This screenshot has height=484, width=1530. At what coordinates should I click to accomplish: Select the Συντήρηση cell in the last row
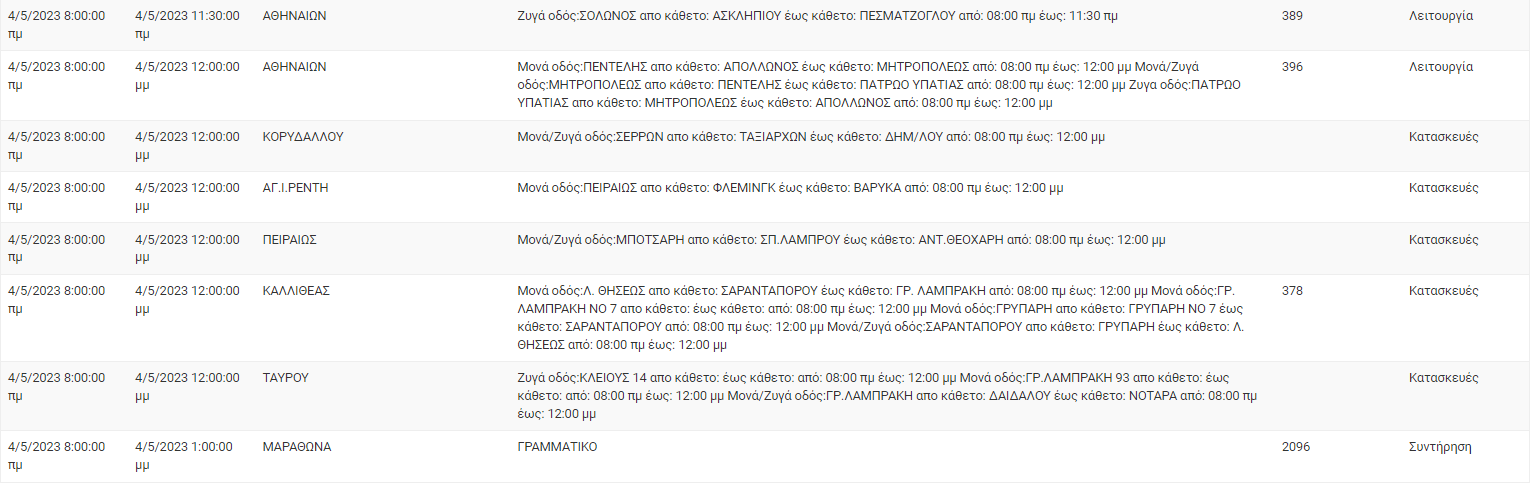[x=1440, y=447]
